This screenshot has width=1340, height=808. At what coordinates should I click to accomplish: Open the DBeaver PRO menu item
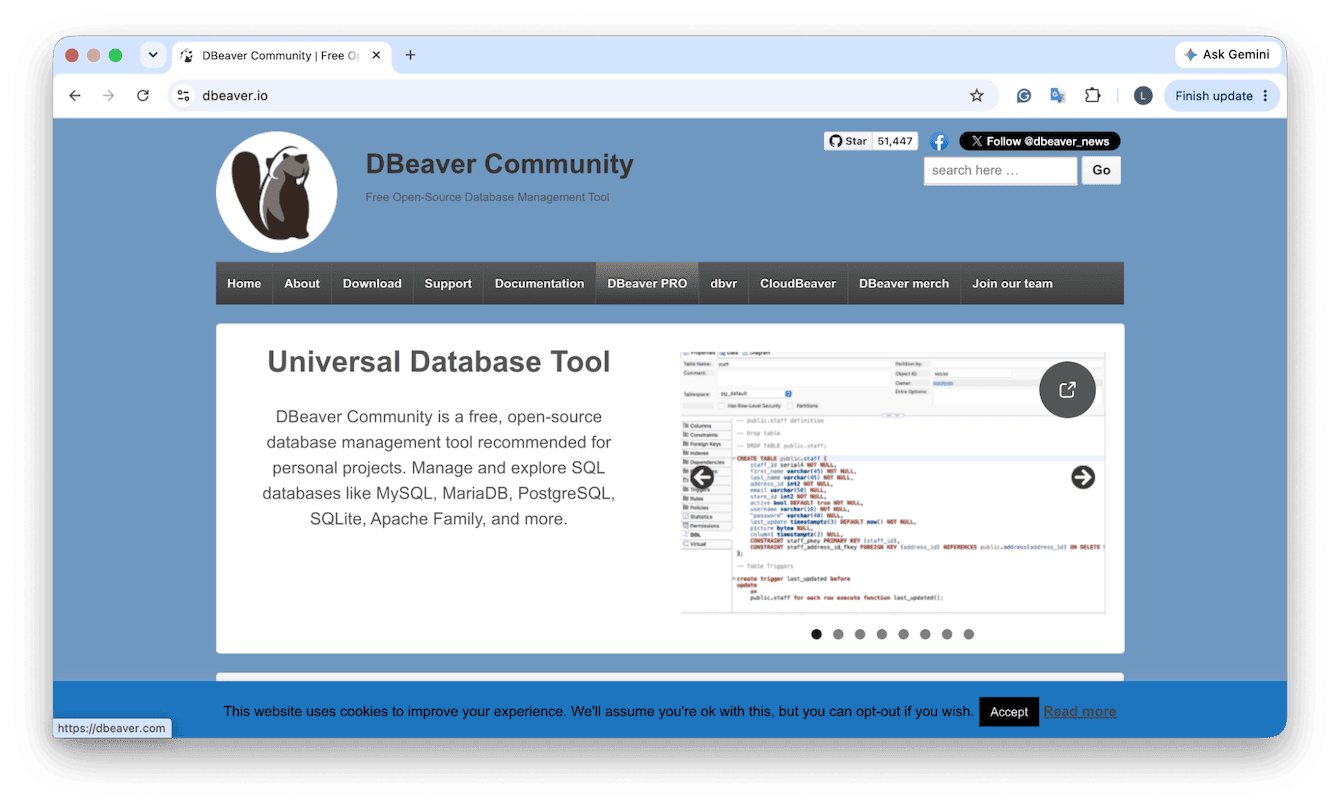[x=647, y=284]
